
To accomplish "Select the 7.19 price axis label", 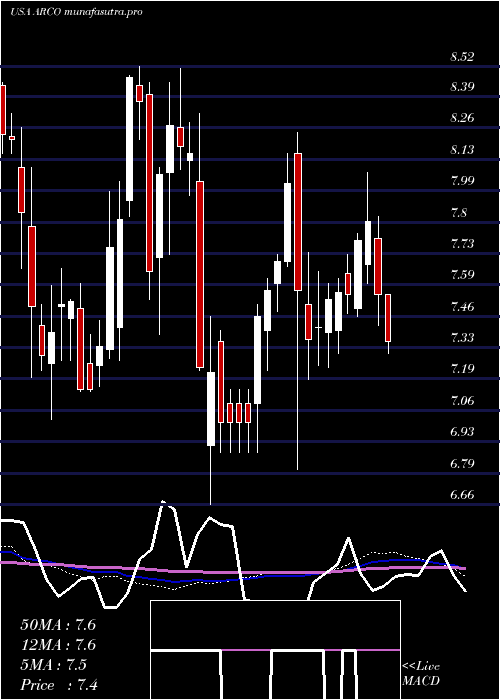I will click(462, 369).
